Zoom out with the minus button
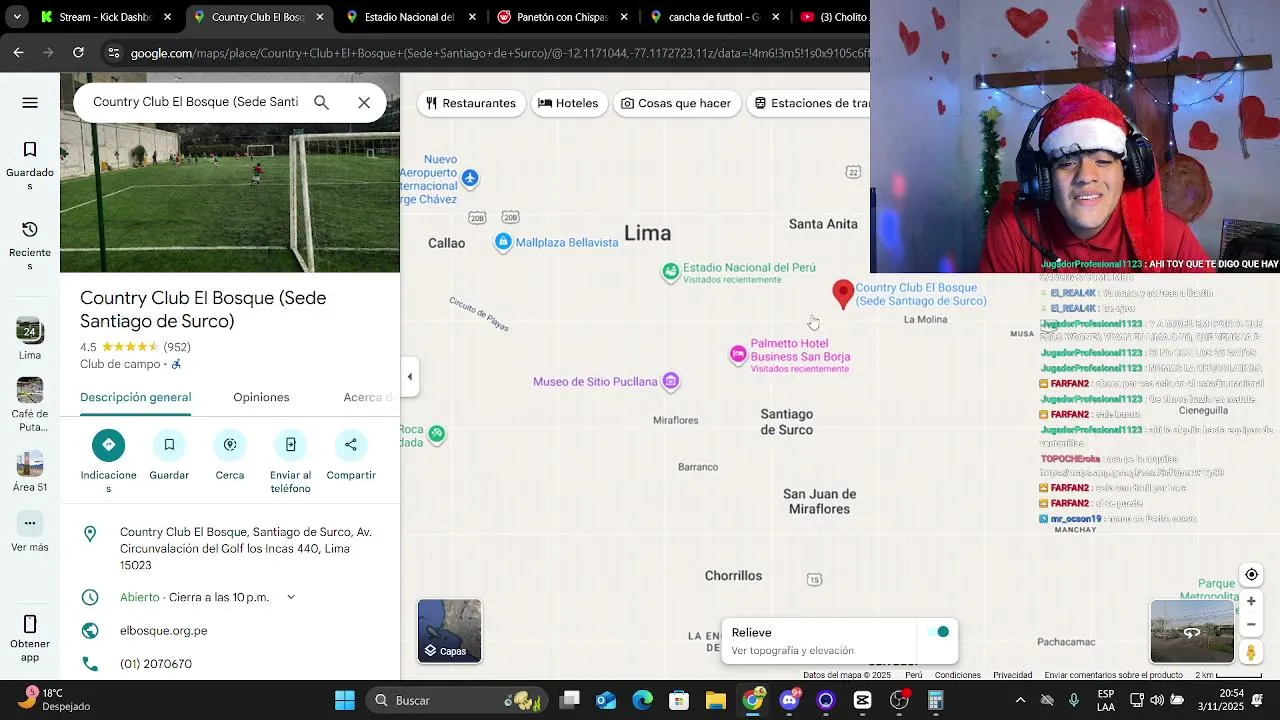The image size is (1280, 720). [1251, 624]
